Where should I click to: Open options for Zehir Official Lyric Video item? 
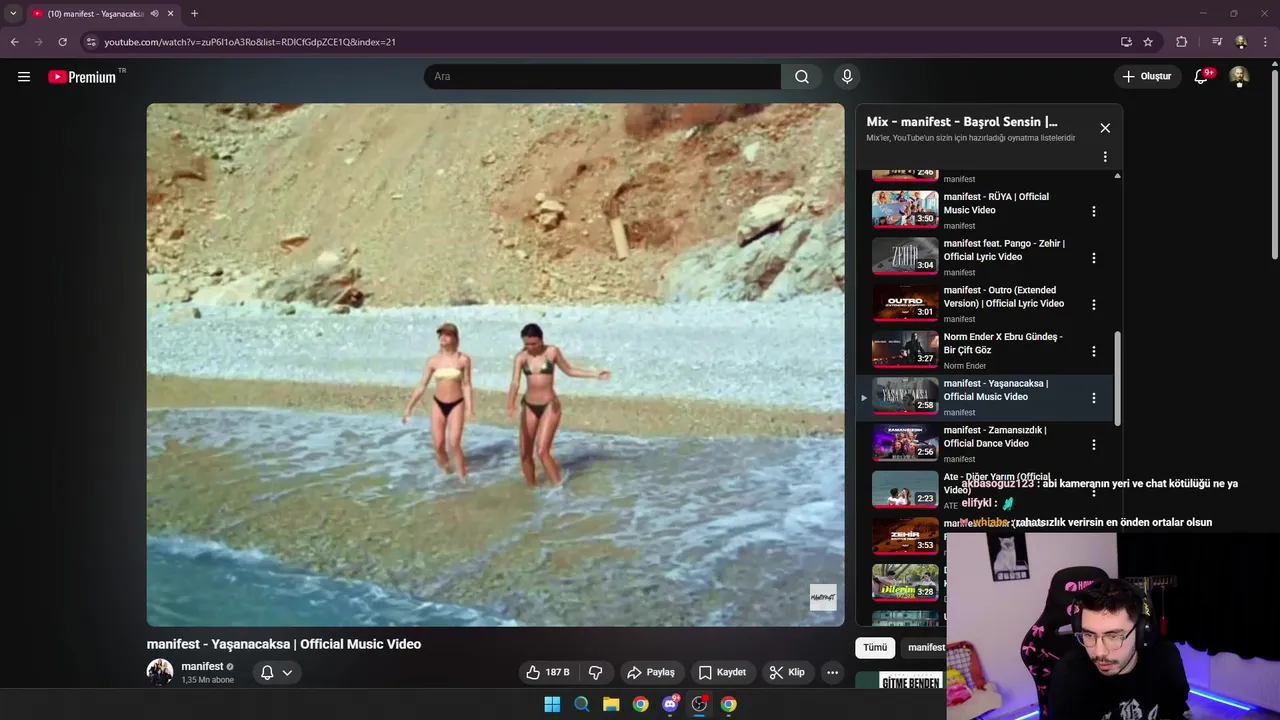(1093, 258)
